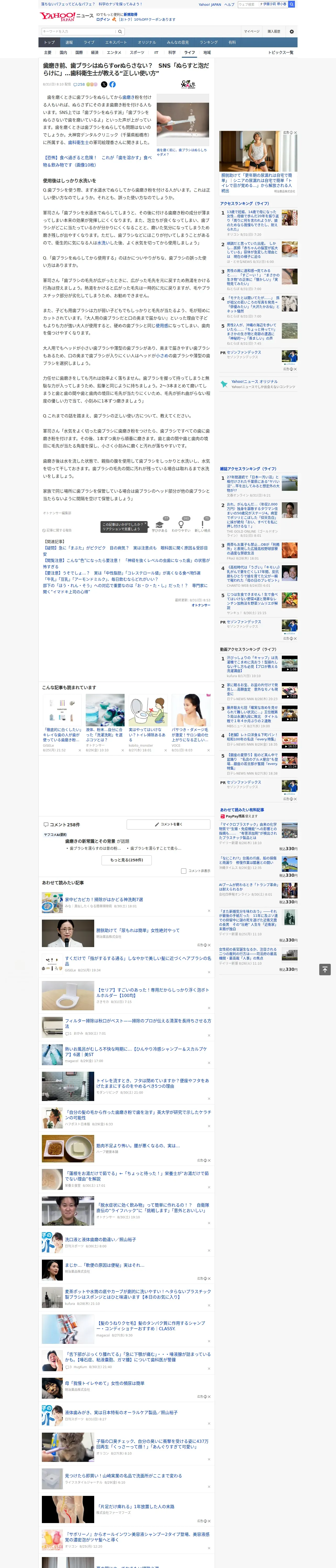Click the back-to-top arrow button
The image size is (336, 1568).
pos(325,970)
